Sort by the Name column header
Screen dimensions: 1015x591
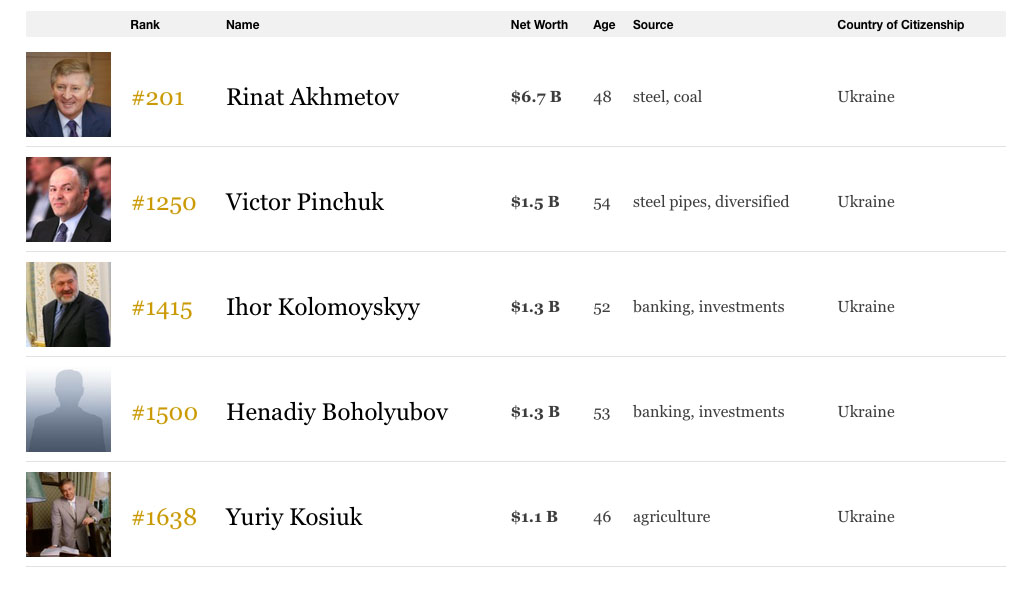pyautogui.click(x=243, y=25)
